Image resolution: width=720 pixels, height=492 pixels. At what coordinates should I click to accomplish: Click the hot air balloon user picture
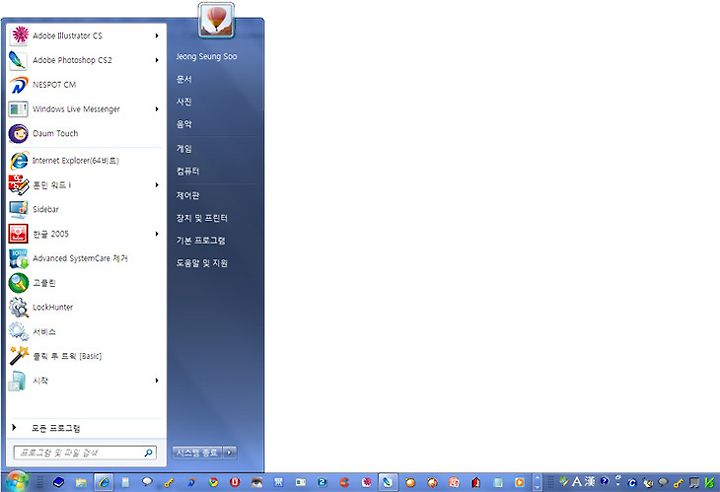click(216, 20)
